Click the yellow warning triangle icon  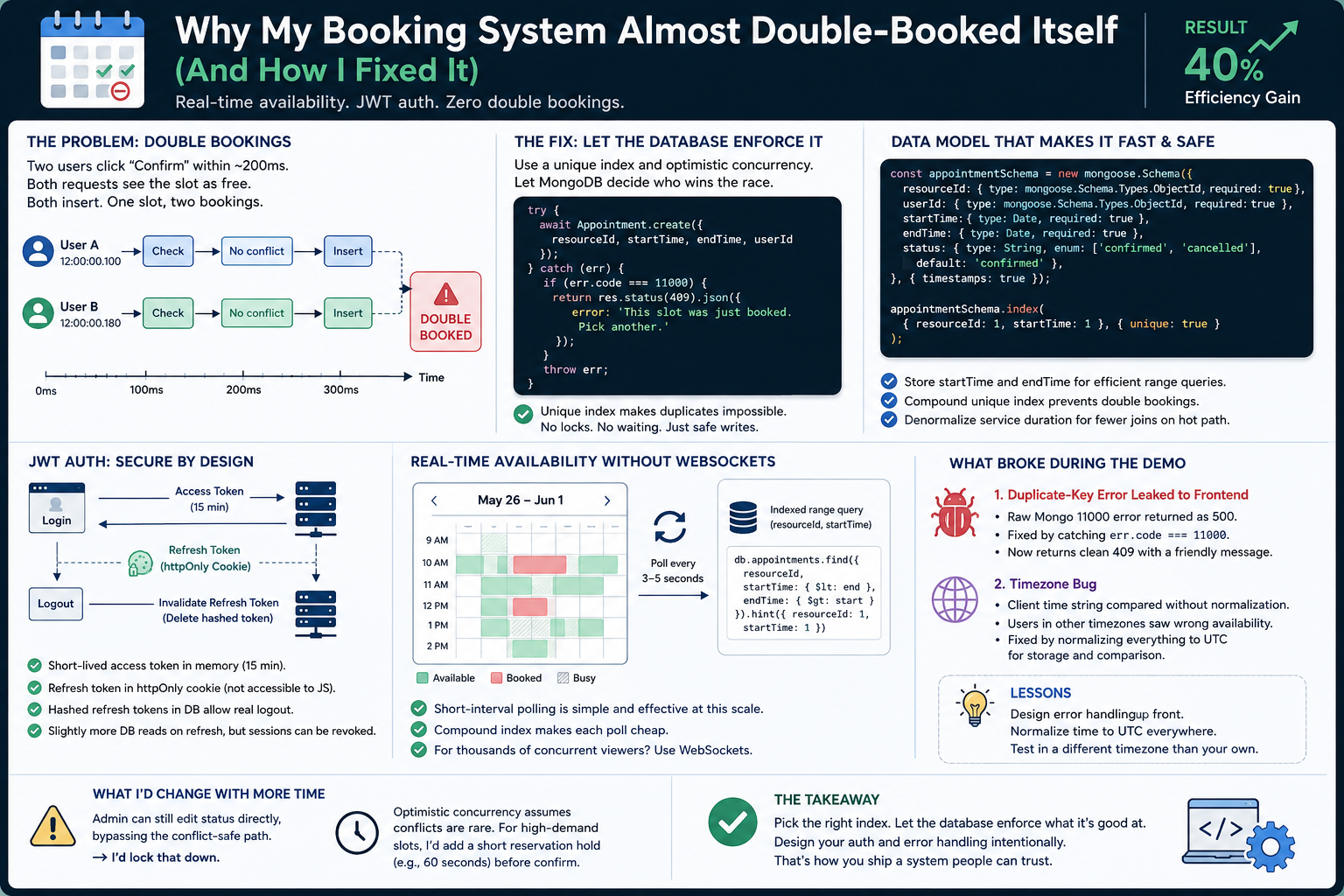[x=52, y=826]
